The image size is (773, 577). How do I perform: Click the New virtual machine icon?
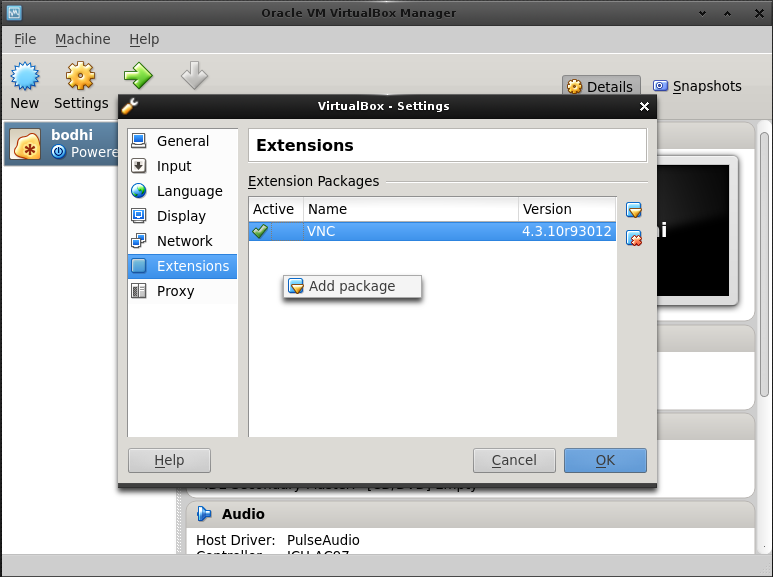25,76
